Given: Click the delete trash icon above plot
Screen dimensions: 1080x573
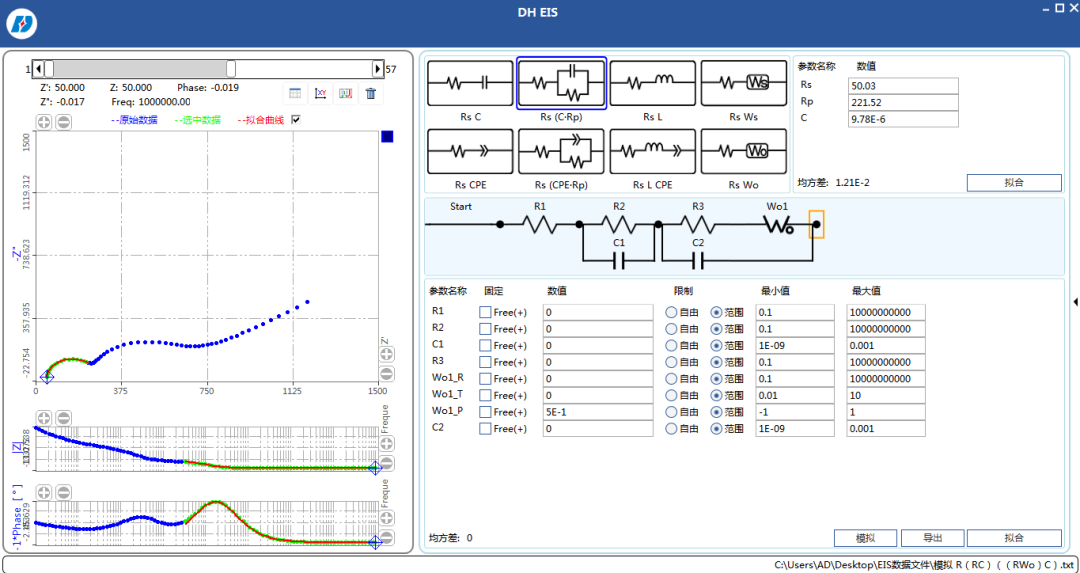Looking at the screenshot, I should click(371, 94).
